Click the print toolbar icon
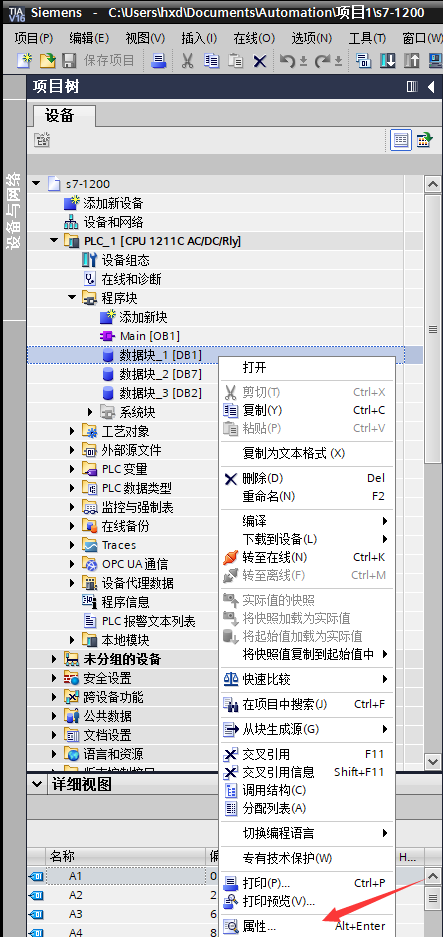 pos(158,60)
